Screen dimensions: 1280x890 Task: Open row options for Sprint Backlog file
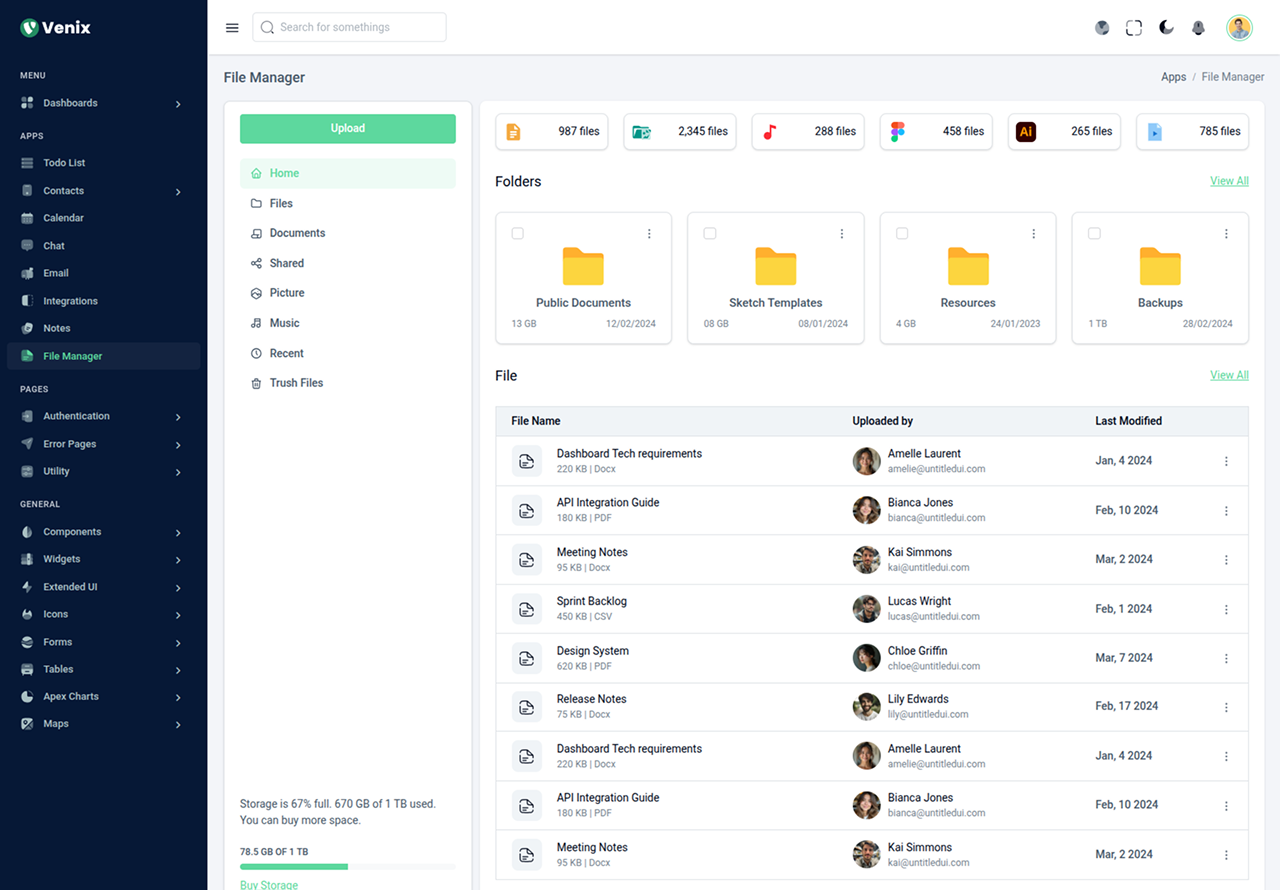pos(1226,609)
